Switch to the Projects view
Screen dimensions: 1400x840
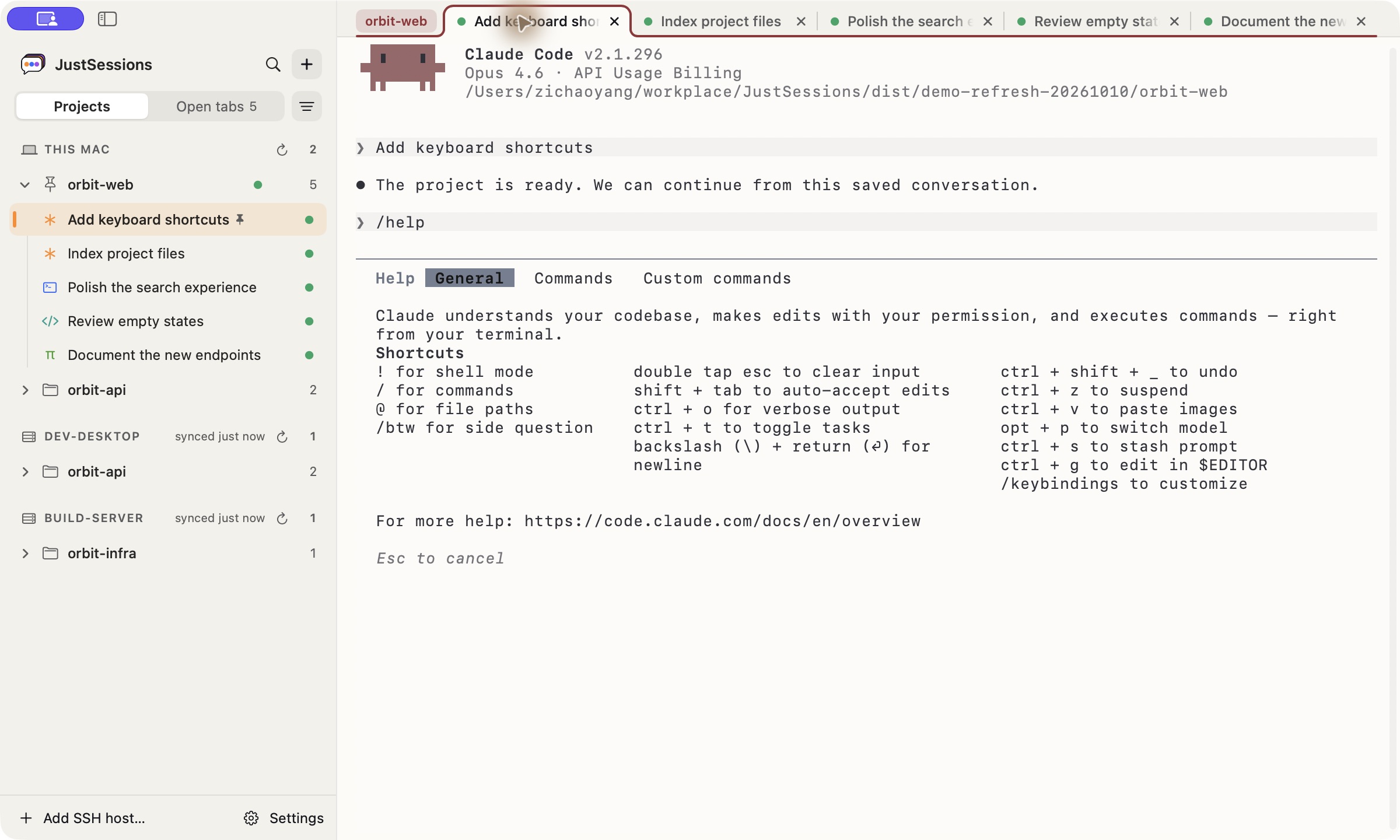tap(82, 106)
